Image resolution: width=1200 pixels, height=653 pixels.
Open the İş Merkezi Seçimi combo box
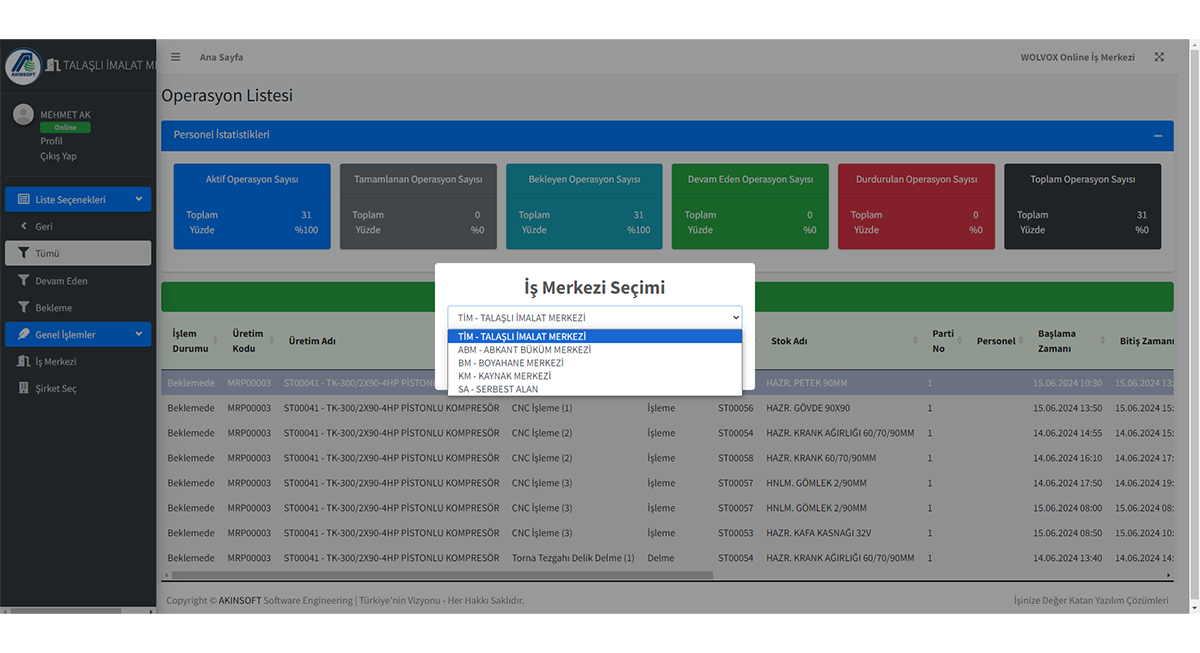pyautogui.click(x=594, y=317)
